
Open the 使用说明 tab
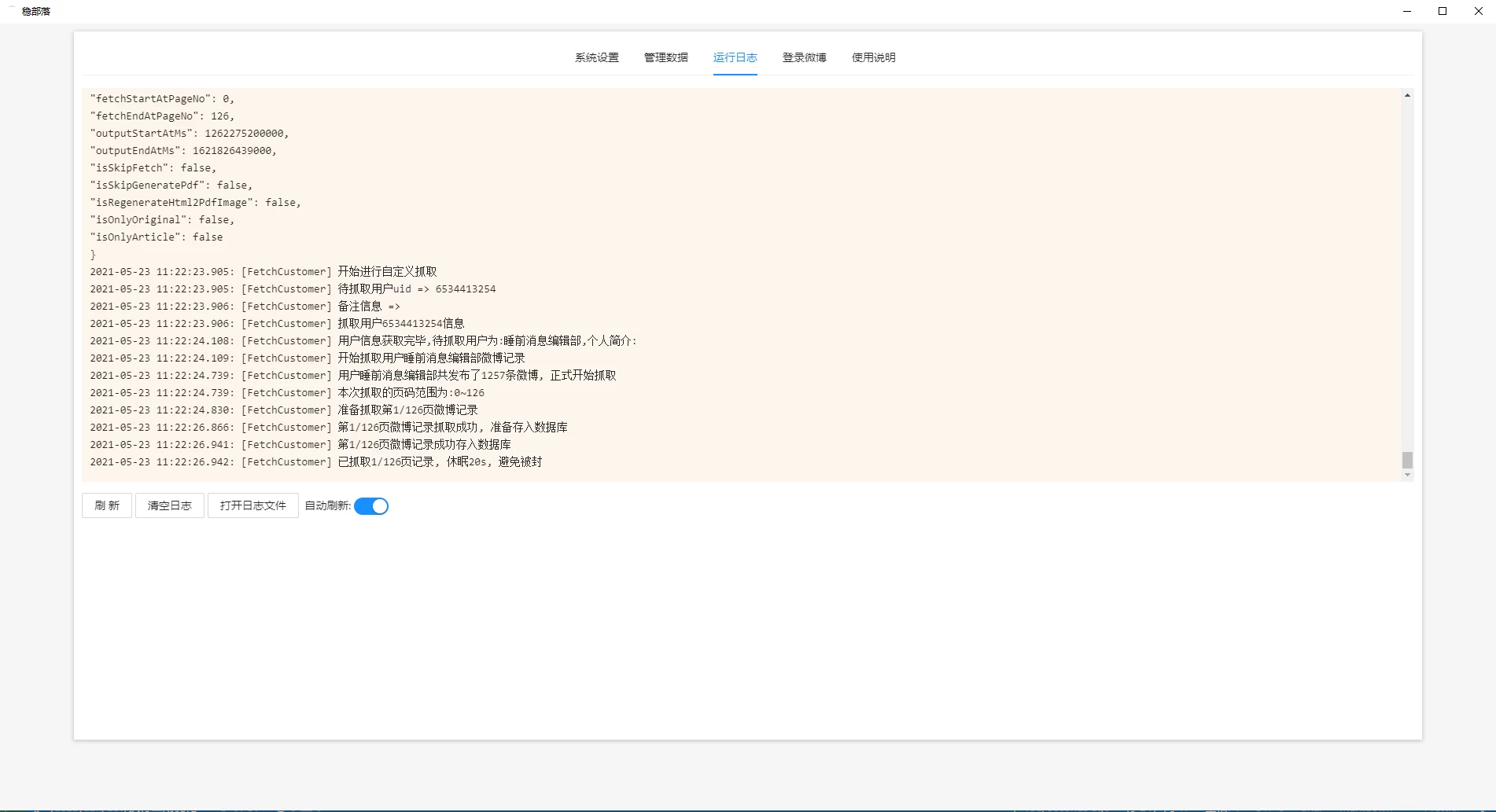point(873,57)
